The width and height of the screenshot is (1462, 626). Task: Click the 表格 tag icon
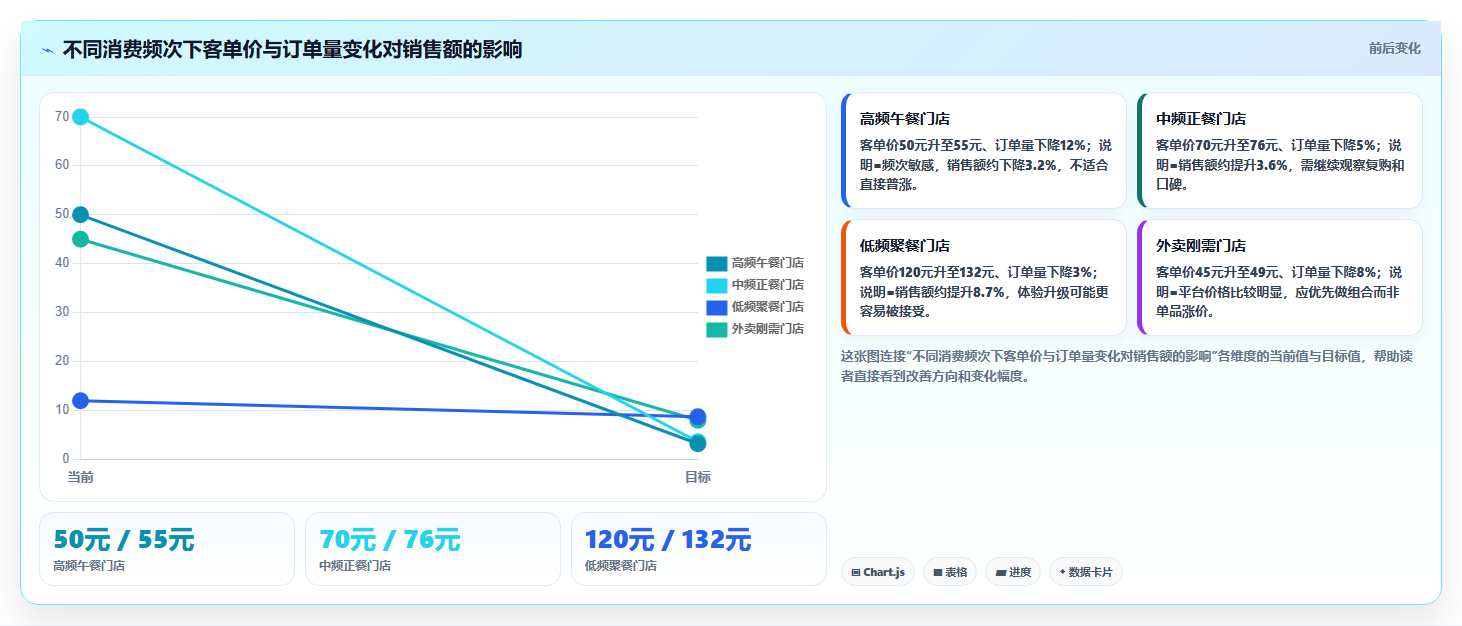pyautogui.click(x=938, y=573)
